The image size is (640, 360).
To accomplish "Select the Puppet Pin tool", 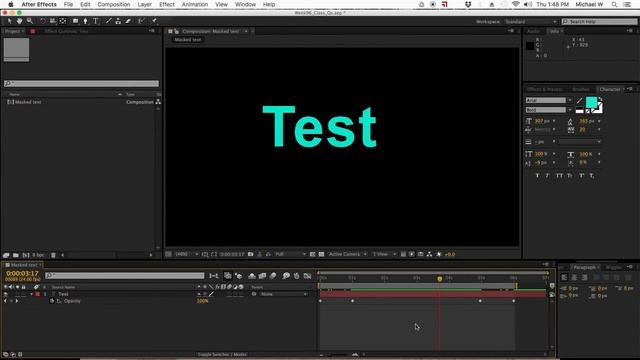I will pos(154,21).
